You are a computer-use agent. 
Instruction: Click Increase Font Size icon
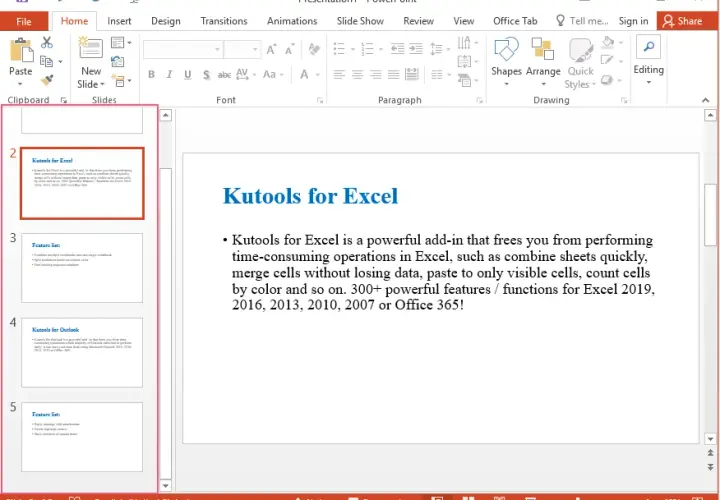271,49
